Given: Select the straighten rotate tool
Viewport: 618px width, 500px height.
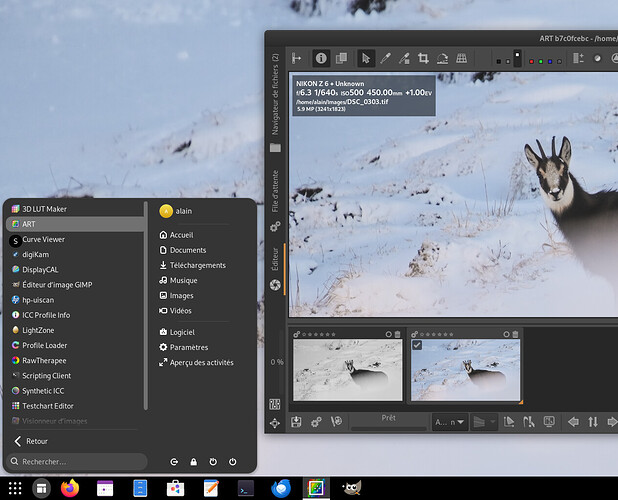Looking at the screenshot, I should click(442, 59).
